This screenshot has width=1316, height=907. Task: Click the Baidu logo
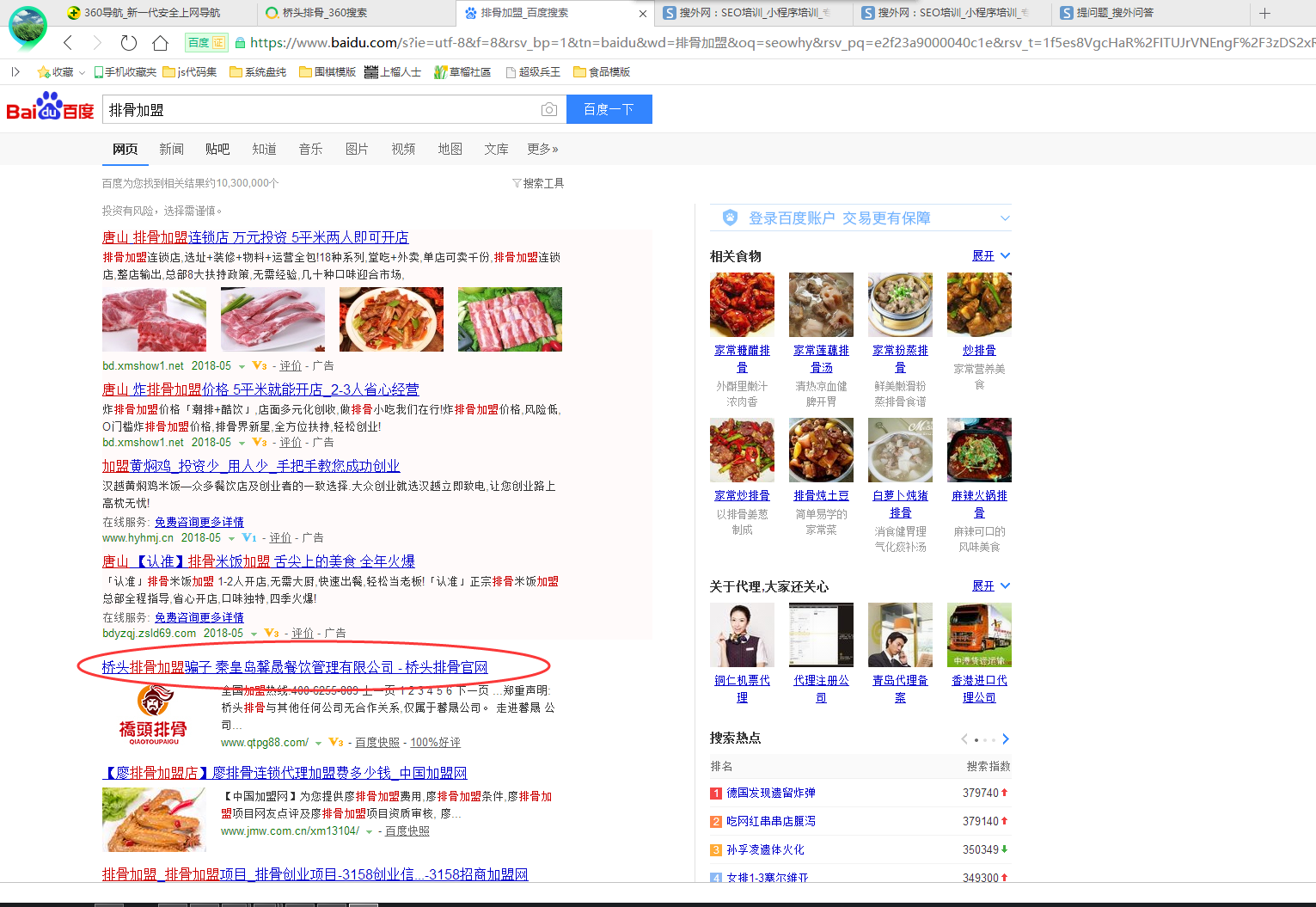[x=50, y=107]
